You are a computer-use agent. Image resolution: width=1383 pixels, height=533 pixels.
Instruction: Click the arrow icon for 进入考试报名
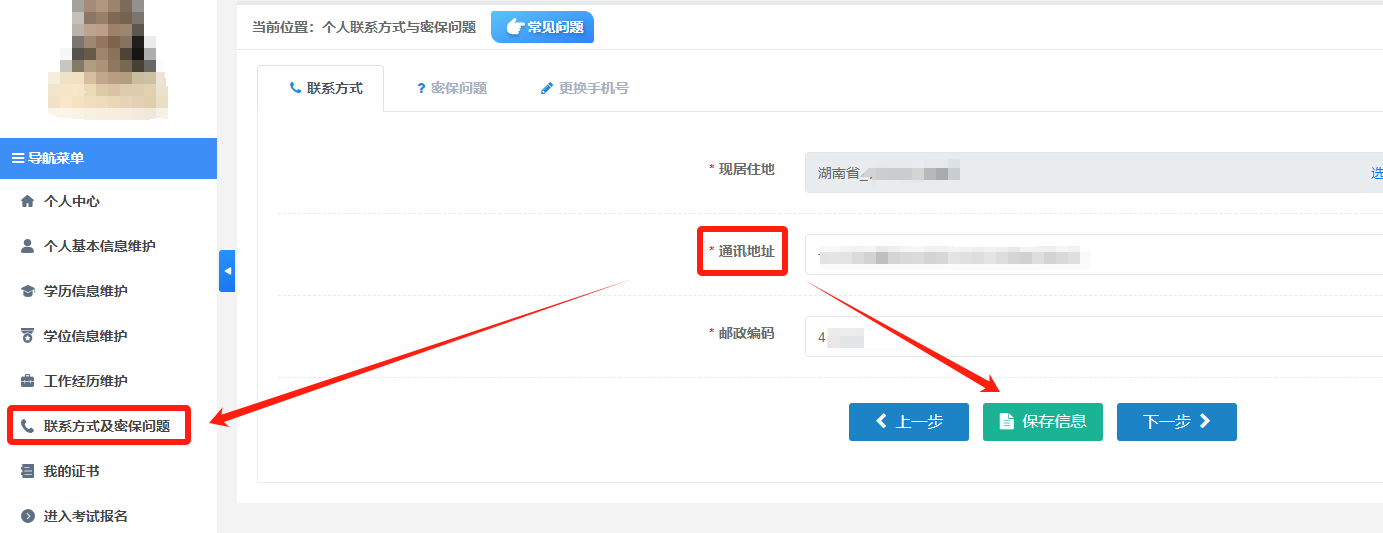27,516
